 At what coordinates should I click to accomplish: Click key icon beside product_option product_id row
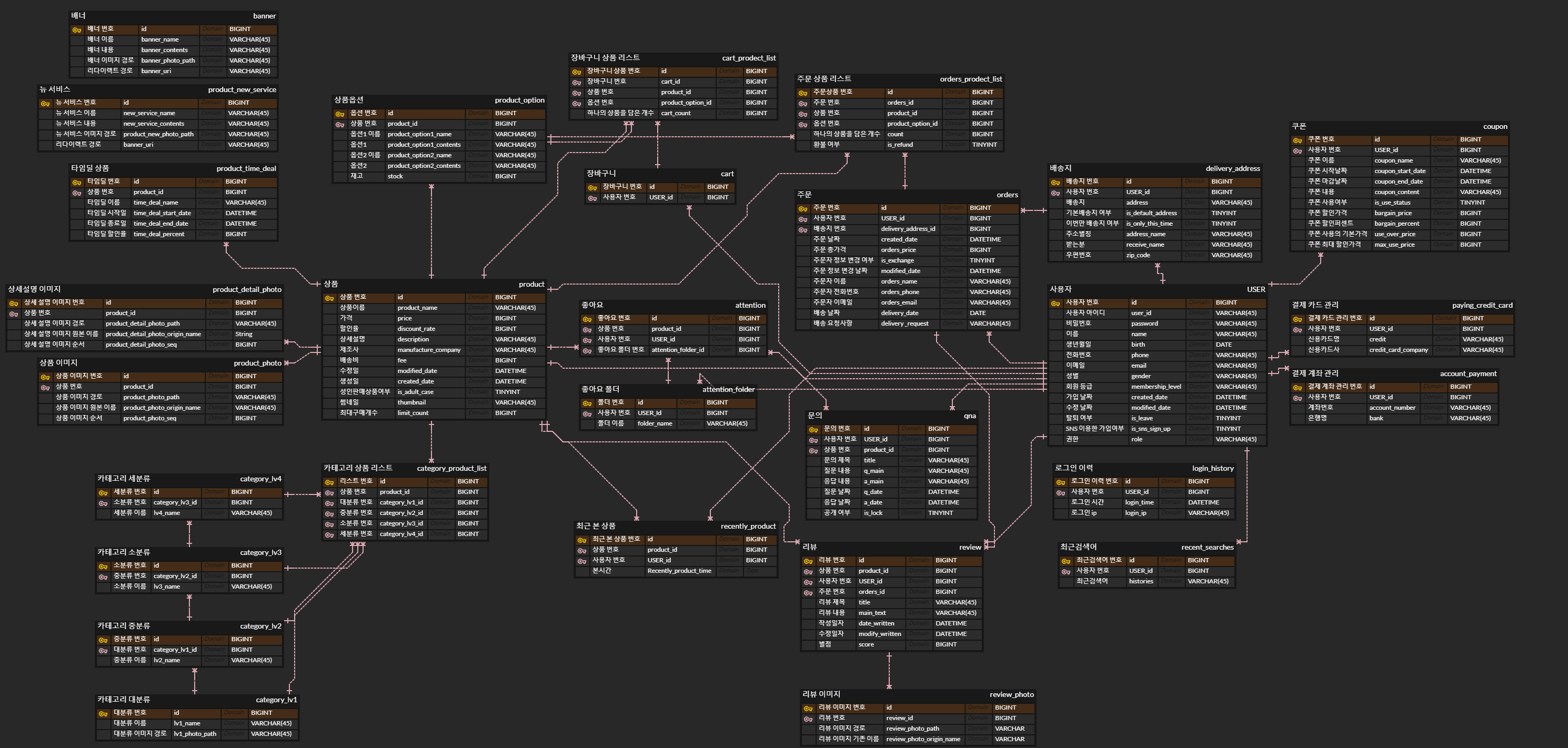pos(340,124)
